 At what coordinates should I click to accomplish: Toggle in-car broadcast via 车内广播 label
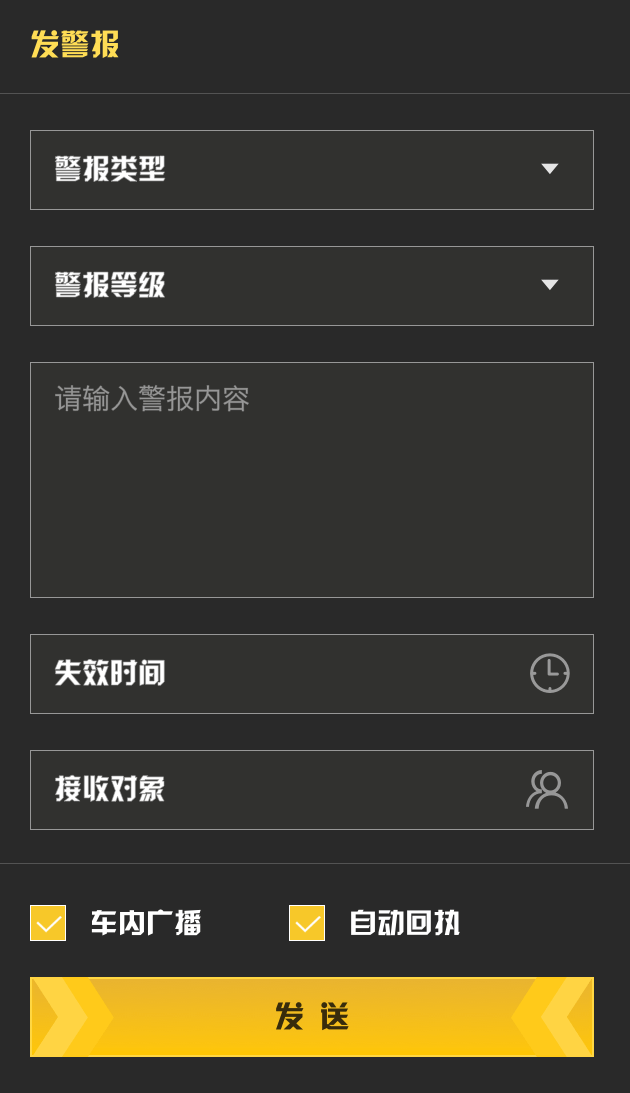click(x=146, y=923)
